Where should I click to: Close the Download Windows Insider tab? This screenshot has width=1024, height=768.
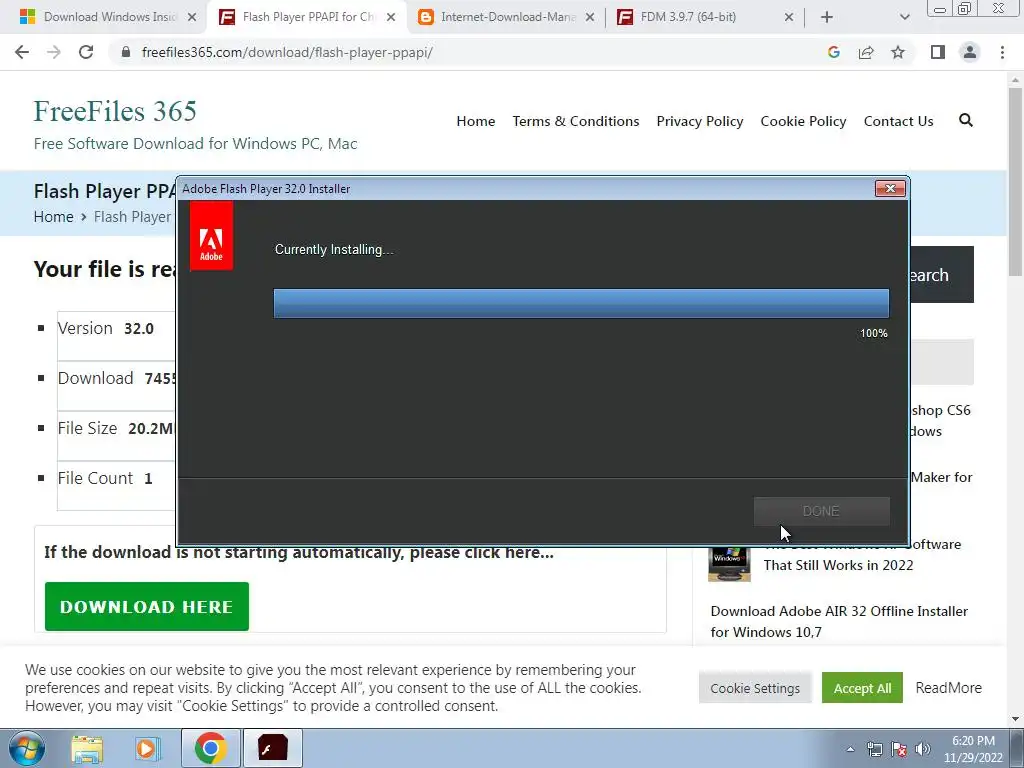point(192,17)
